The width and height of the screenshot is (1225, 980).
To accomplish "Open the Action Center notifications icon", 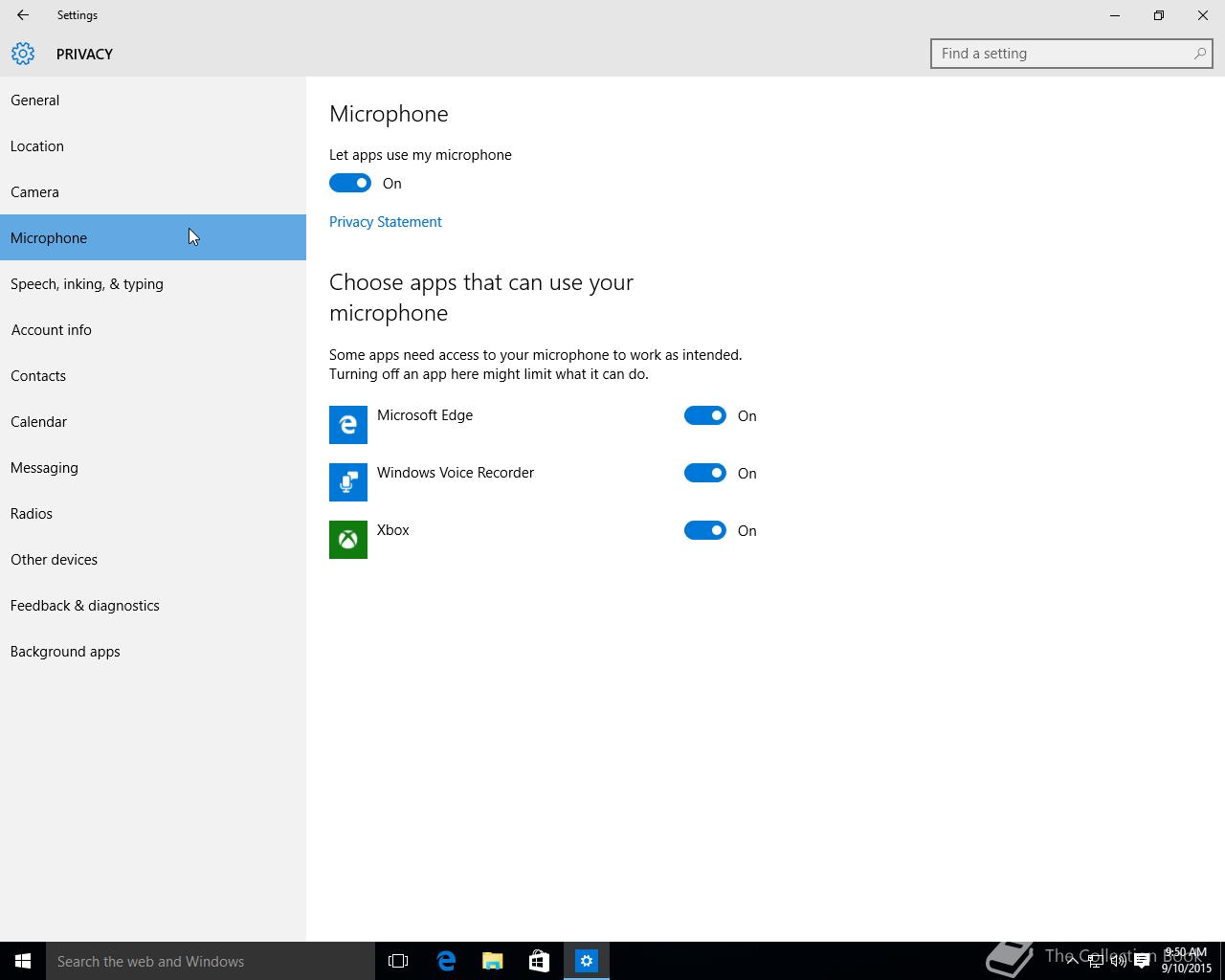I will pyautogui.click(x=1142, y=961).
